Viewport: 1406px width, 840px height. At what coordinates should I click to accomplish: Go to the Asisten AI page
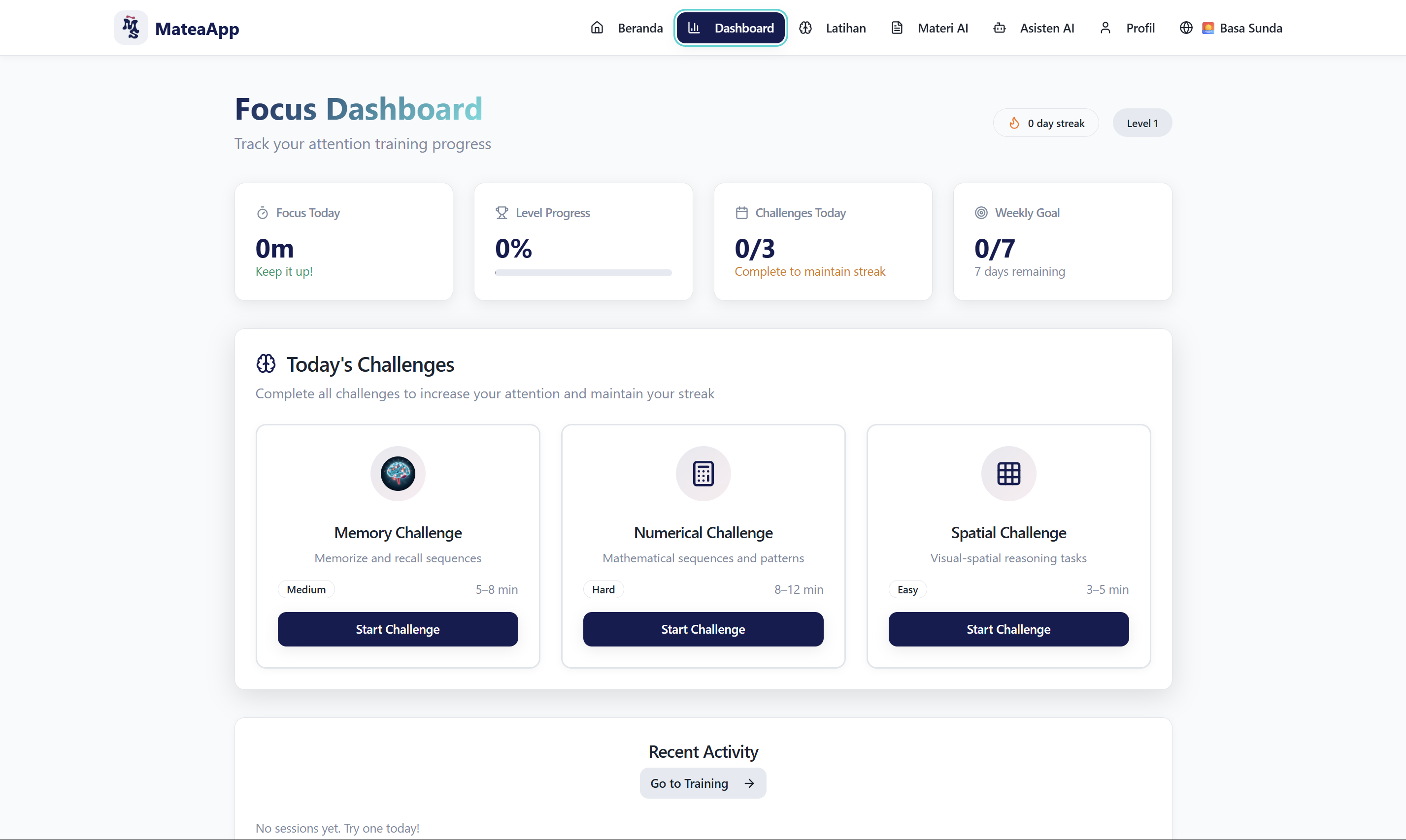pos(1034,28)
